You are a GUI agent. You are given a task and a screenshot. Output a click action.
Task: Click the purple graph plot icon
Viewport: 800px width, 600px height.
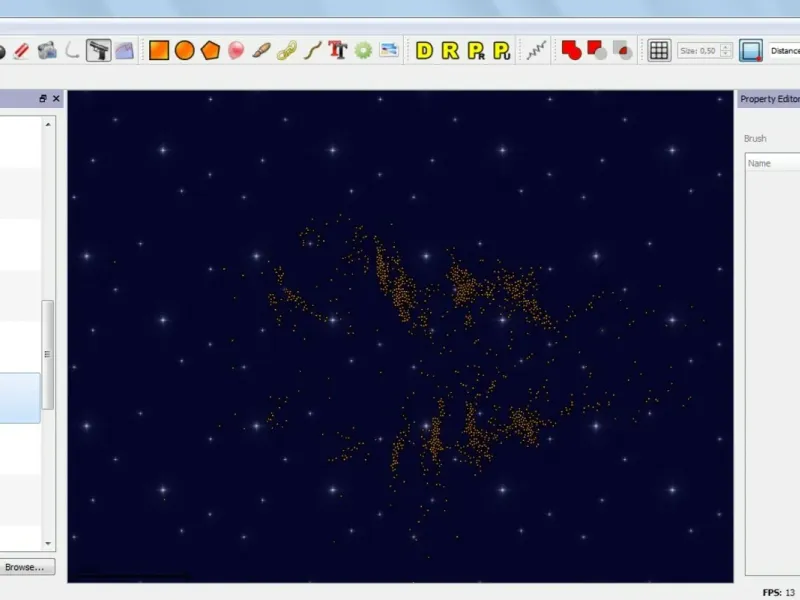click(x=124, y=51)
